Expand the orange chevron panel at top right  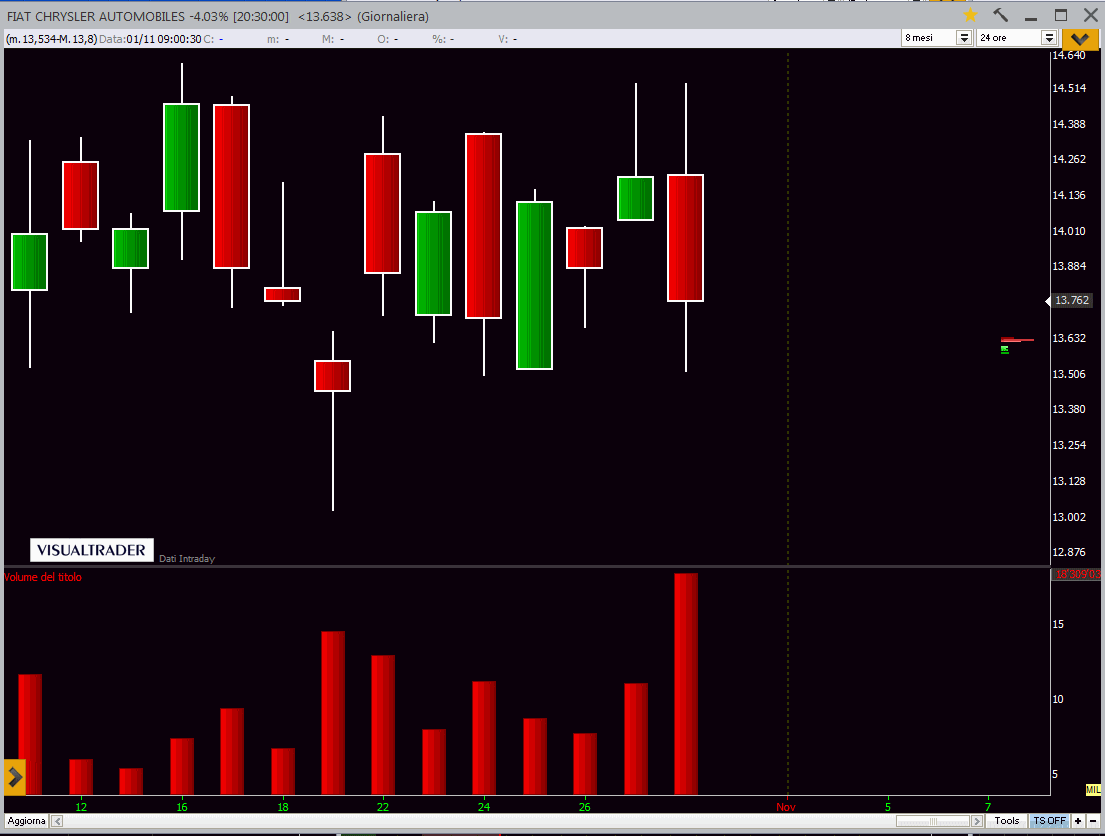(x=1080, y=39)
